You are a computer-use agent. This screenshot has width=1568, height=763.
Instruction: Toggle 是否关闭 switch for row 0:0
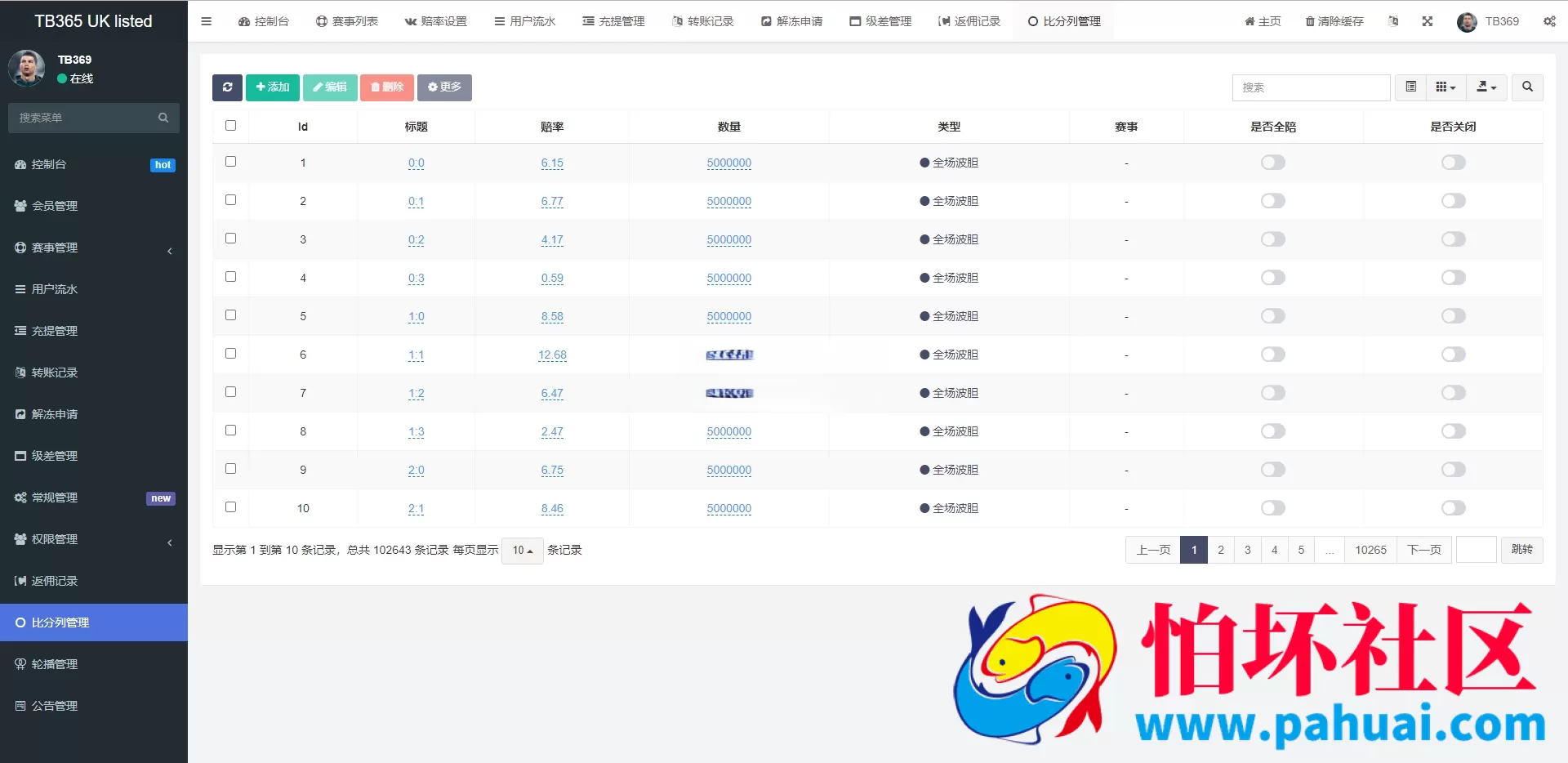(x=1453, y=163)
